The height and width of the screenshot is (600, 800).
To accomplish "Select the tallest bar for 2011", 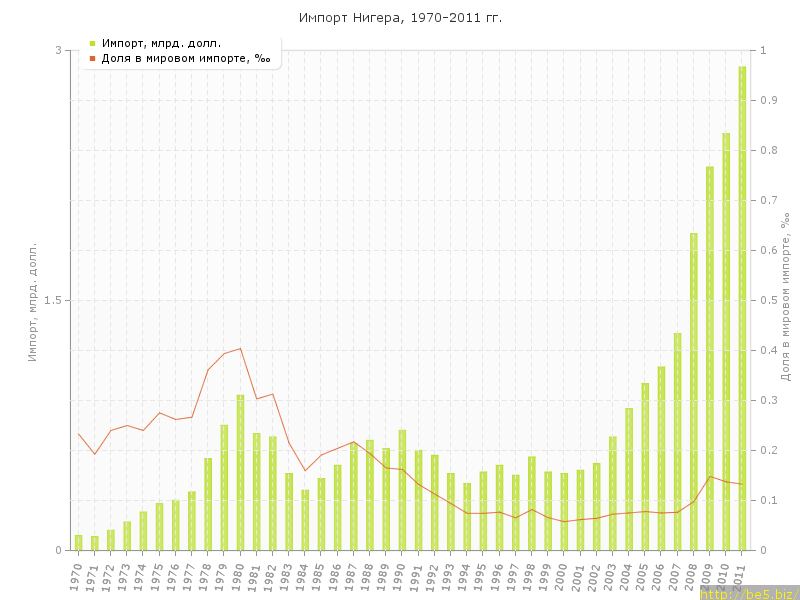I will 742,310.
